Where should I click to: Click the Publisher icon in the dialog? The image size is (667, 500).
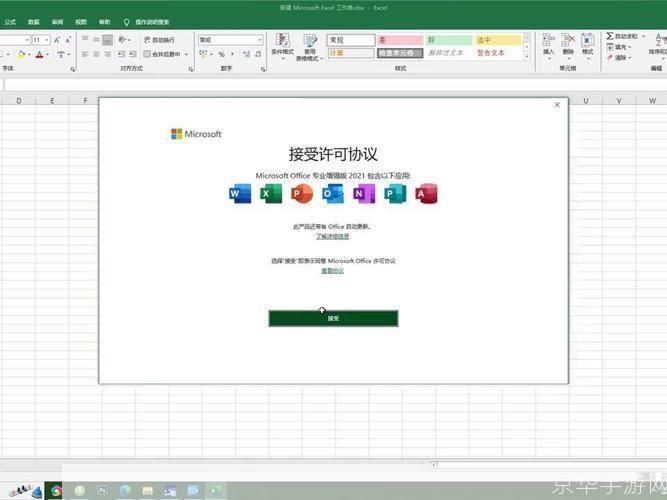point(395,194)
